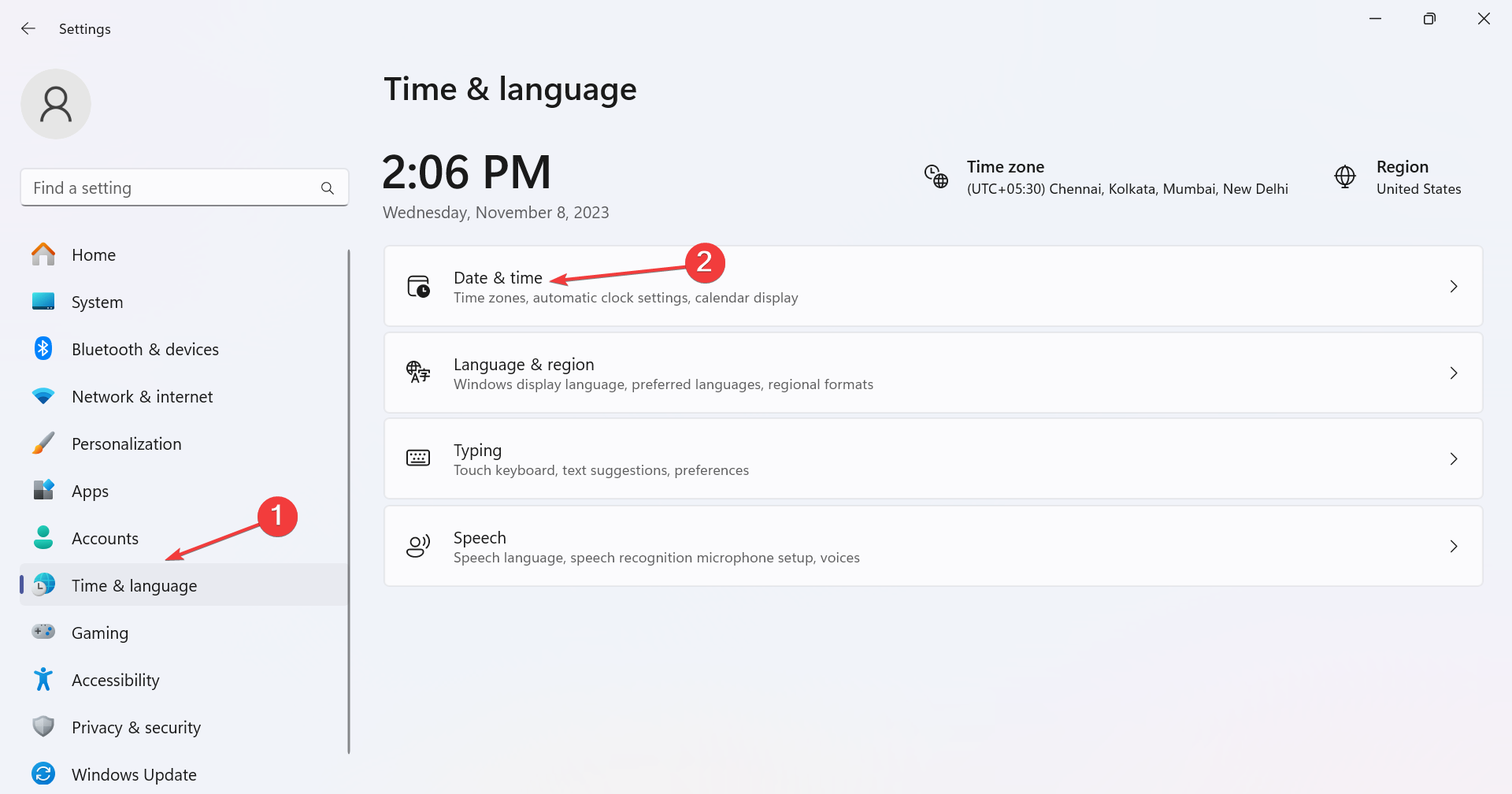Viewport: 1512px width, 794px height.
Task: Click the Gaming controller icon
Action: point(43,632)
